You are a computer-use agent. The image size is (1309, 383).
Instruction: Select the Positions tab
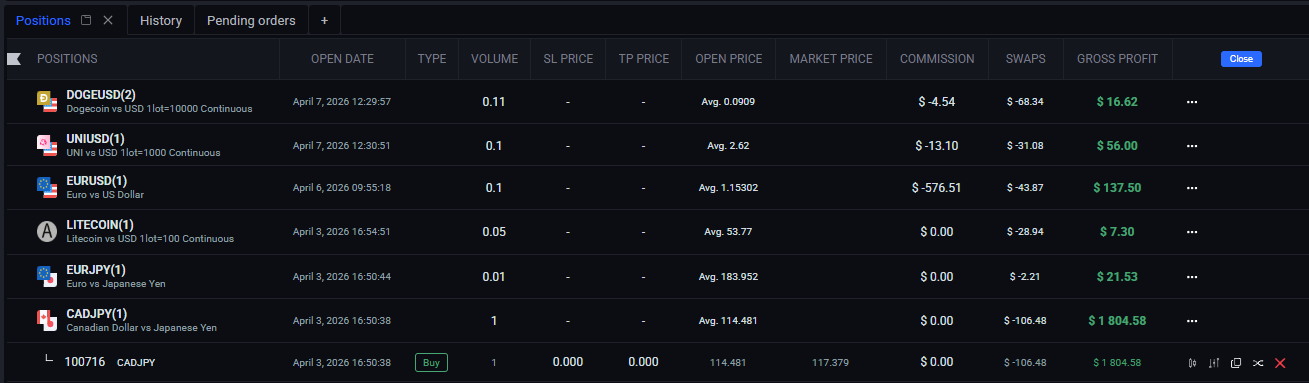[x=43, y=20]
